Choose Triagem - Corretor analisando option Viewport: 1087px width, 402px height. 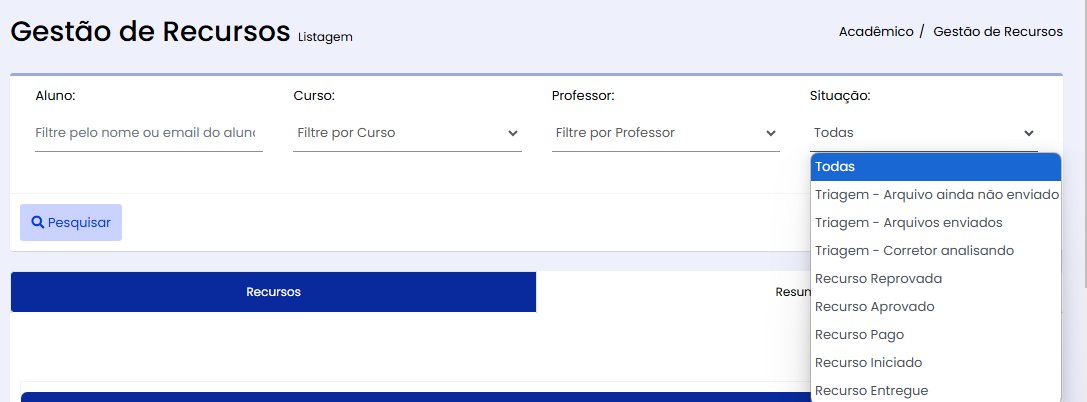(x=936, y=250)
